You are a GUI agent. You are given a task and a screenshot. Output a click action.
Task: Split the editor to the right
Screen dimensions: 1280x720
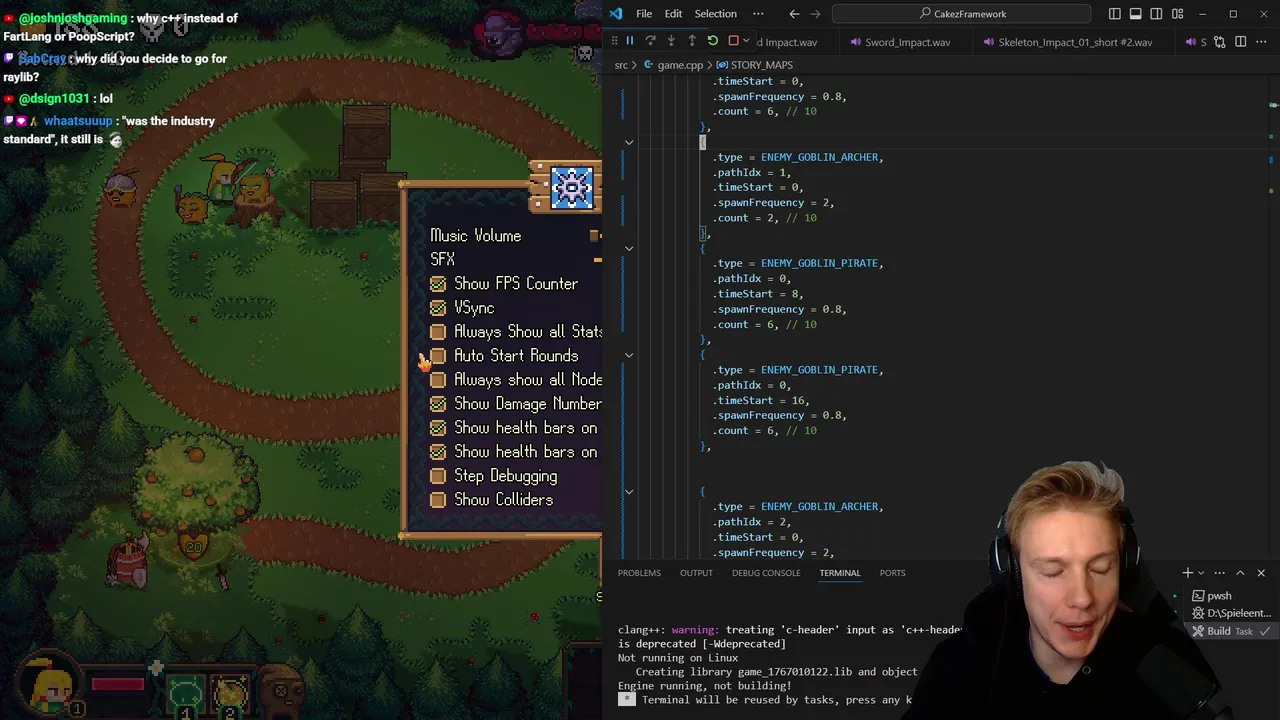coord(1241,42)
